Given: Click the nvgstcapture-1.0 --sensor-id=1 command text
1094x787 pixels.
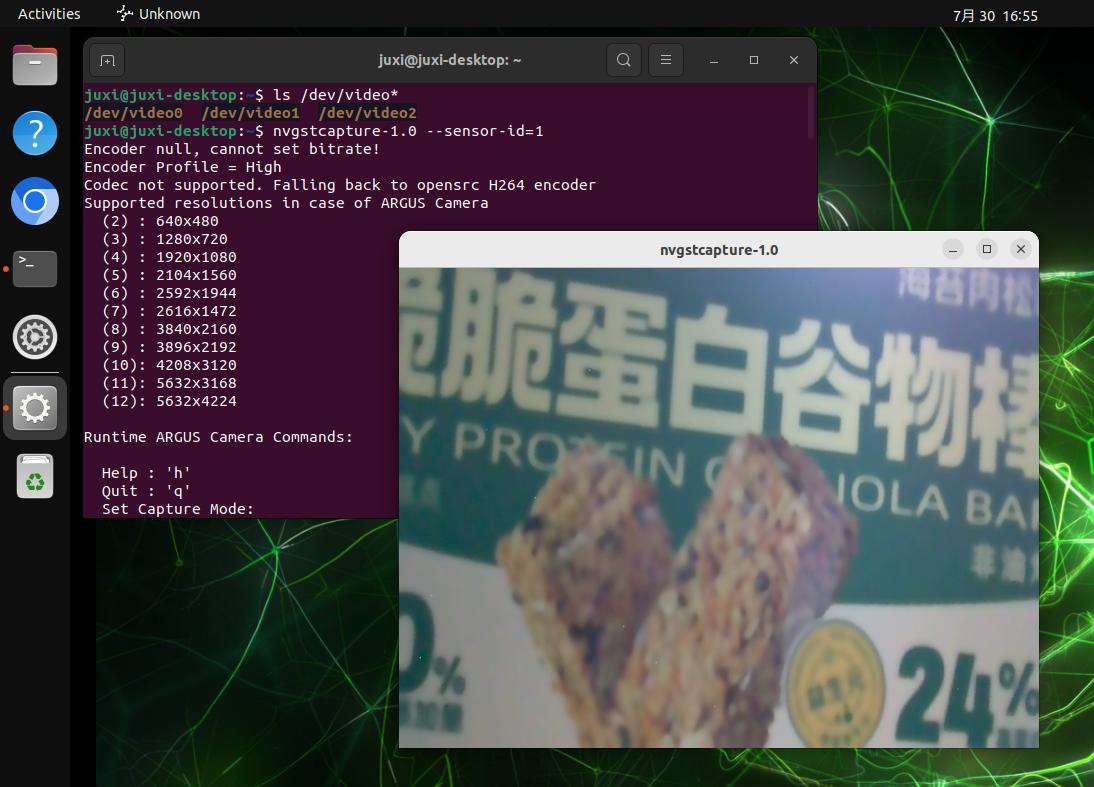Looking at the screenshot, I should 408,131.
